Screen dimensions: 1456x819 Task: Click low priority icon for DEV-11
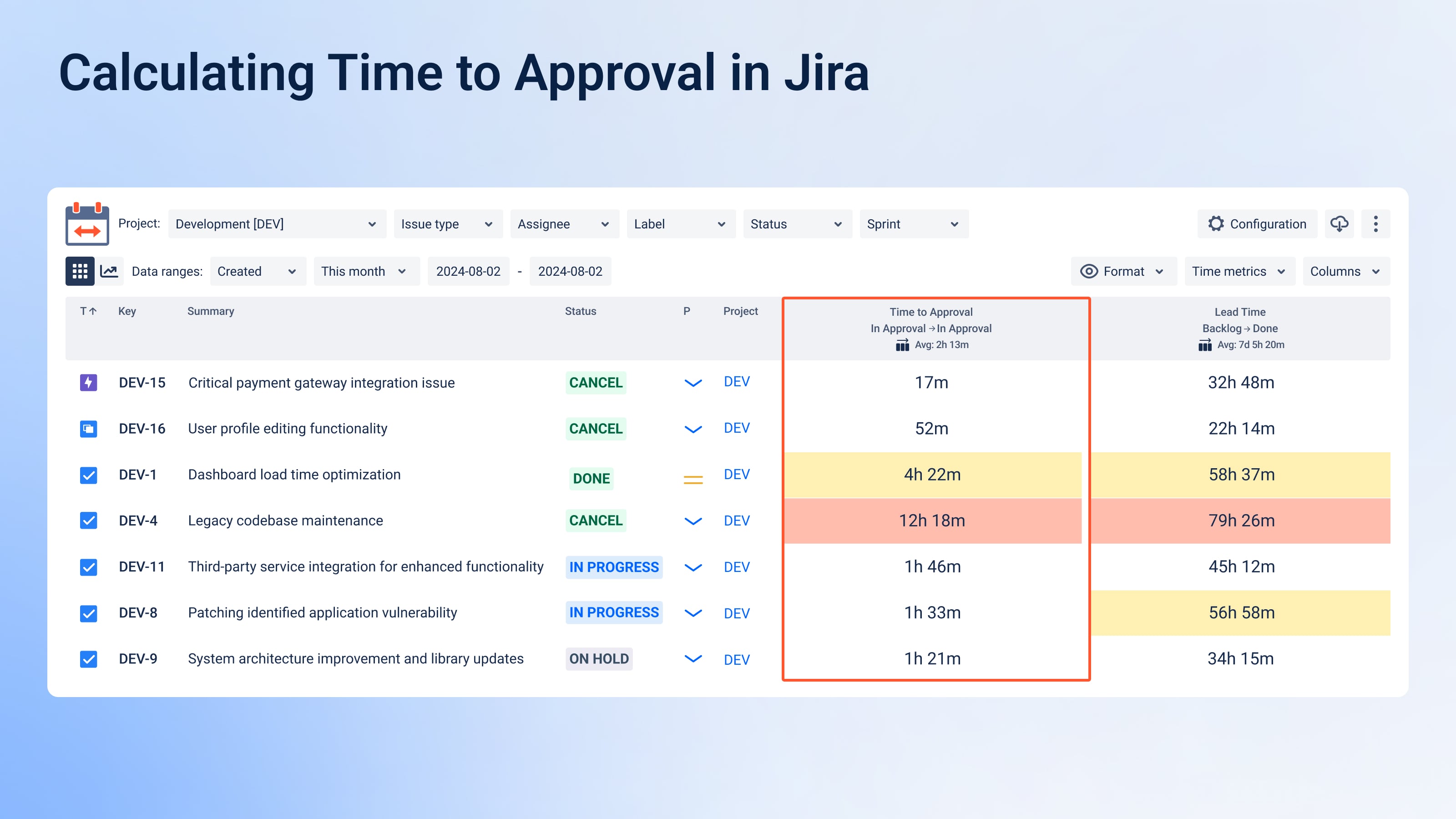(x=693, y=567)
